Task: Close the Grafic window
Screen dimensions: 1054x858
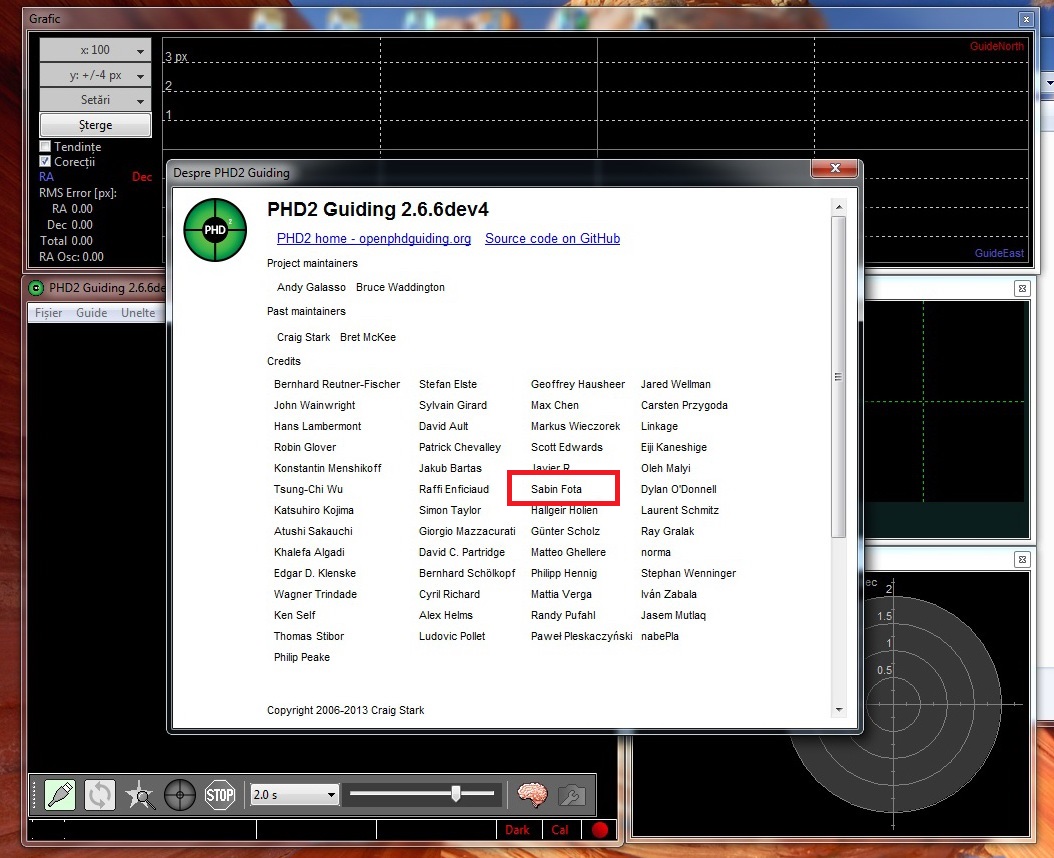Action: pos(1026,20)
